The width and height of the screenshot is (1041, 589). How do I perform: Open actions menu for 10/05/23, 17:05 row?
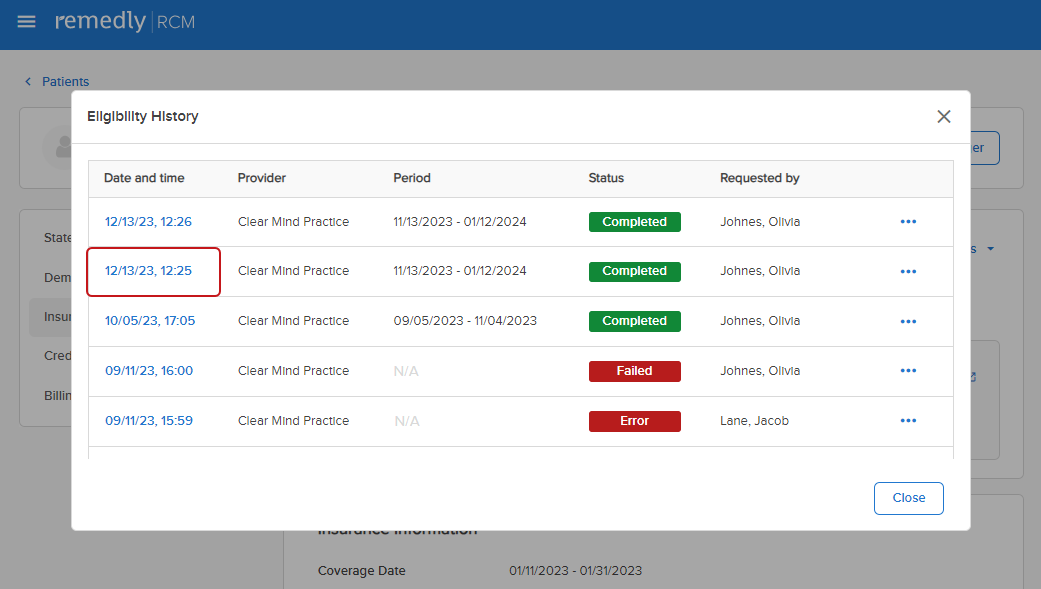pos(908,321)
